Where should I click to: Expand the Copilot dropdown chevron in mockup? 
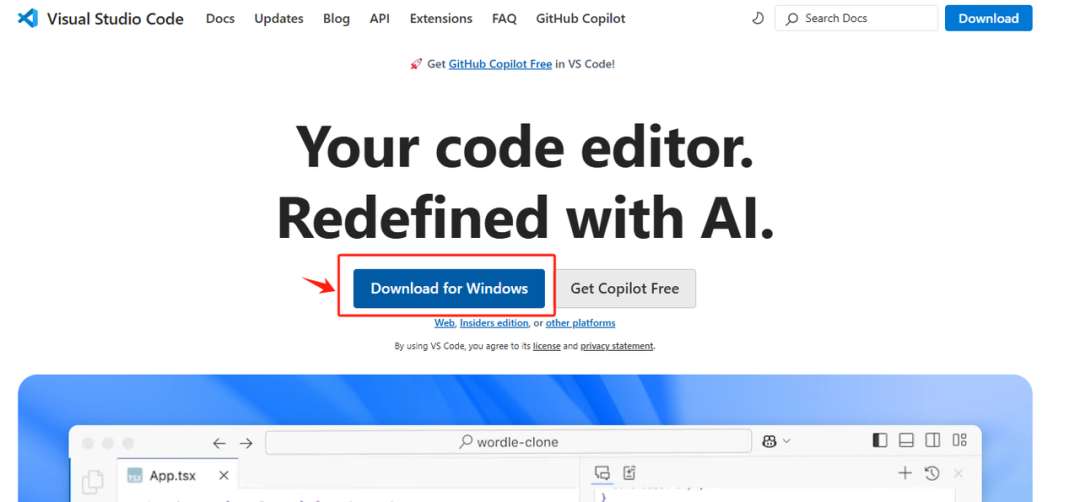[787, 441]
